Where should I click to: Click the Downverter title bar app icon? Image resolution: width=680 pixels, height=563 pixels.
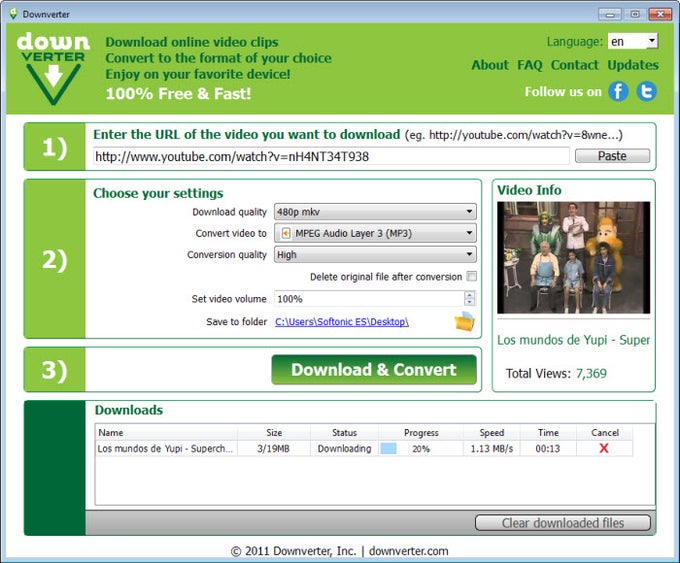[x=13, y=14]
